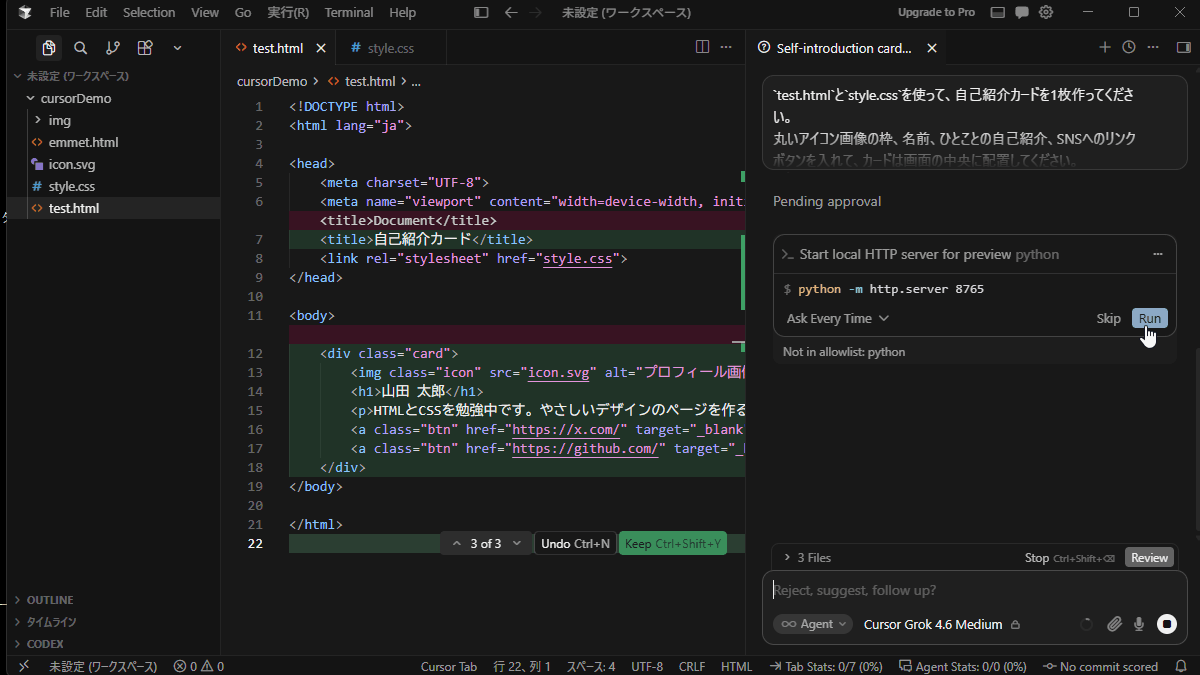
Task: Expand the img folder
Action: (59, 120)
